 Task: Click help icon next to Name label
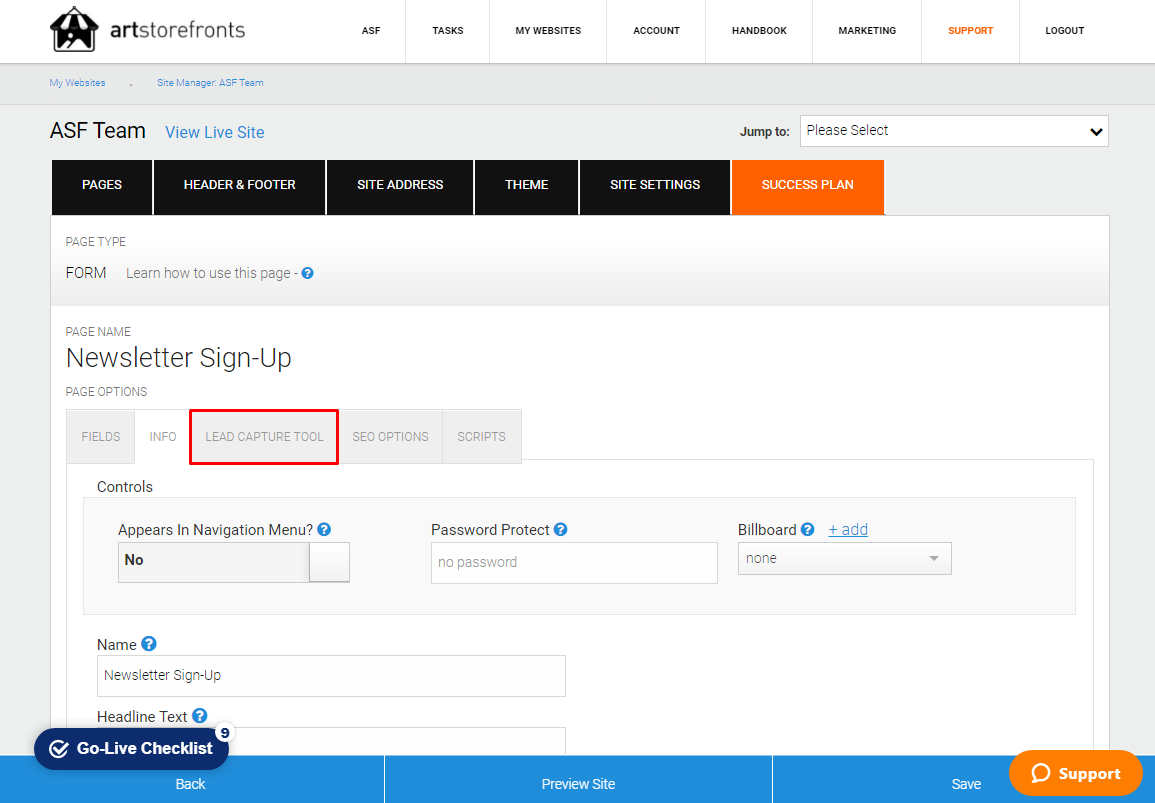pyautogui.click(x=149, y=644)
